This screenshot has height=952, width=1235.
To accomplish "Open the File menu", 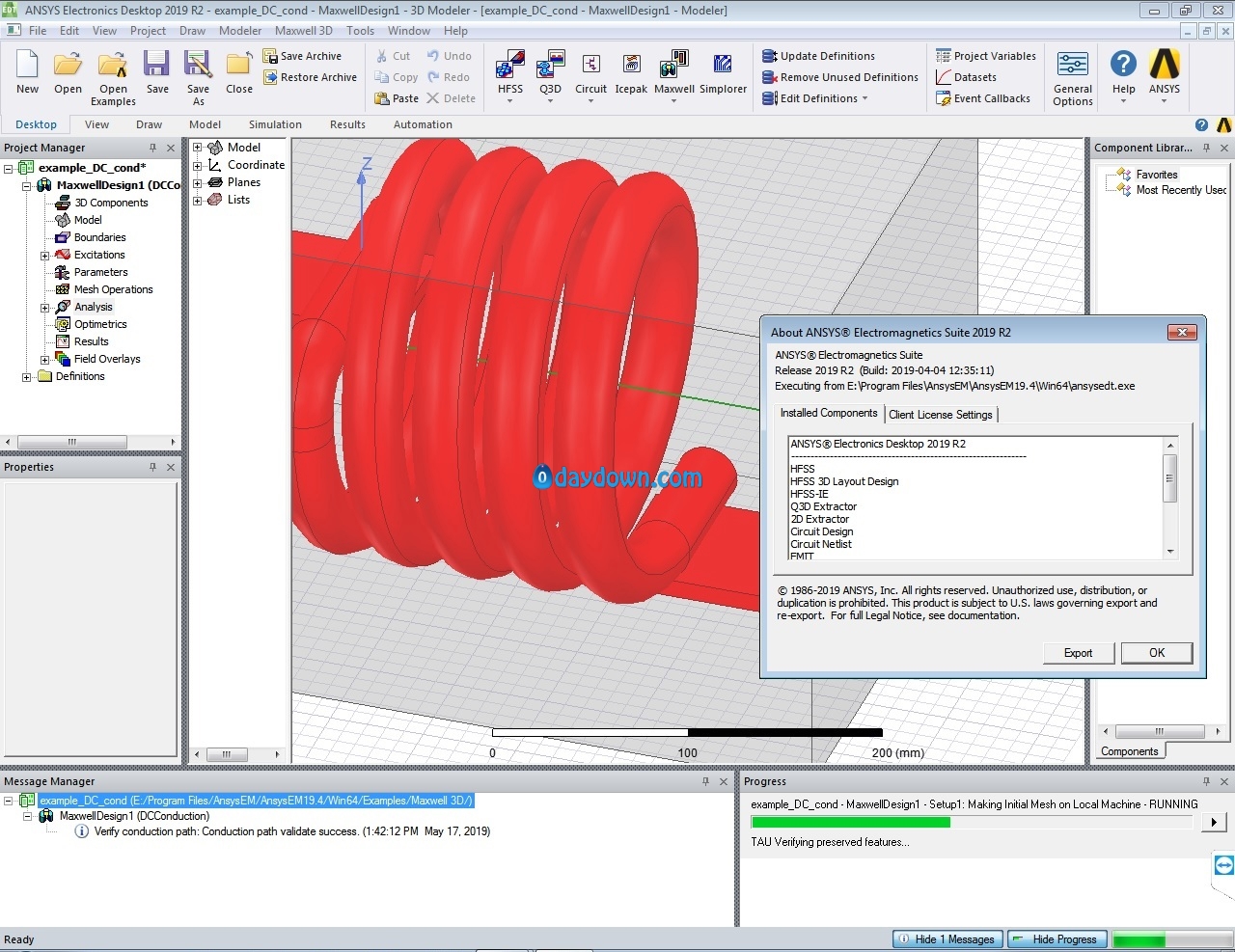I will 38,31.
